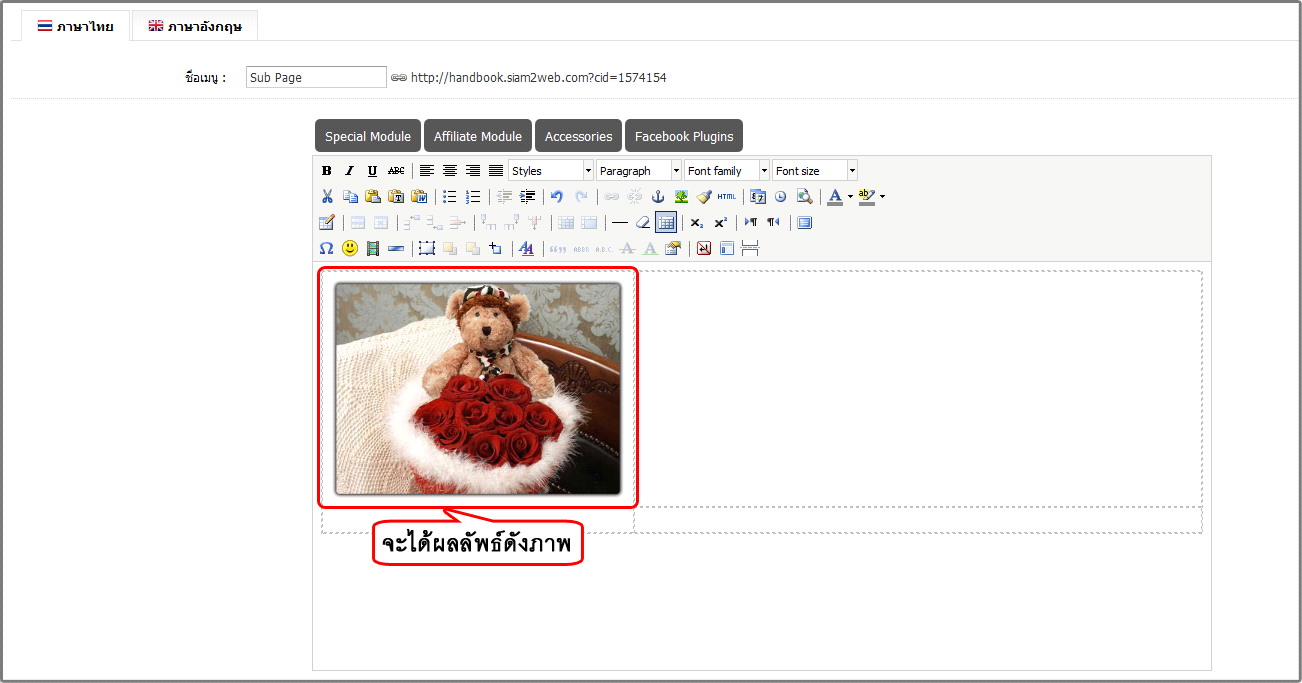Open the insert image dialog (tree icon)
The image size is (1302, 683).
pyautogui.click(x=681, y=197)
